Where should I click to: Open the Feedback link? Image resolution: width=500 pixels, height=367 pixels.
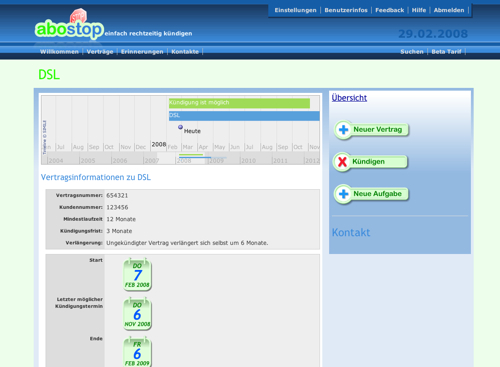point(390,10)
